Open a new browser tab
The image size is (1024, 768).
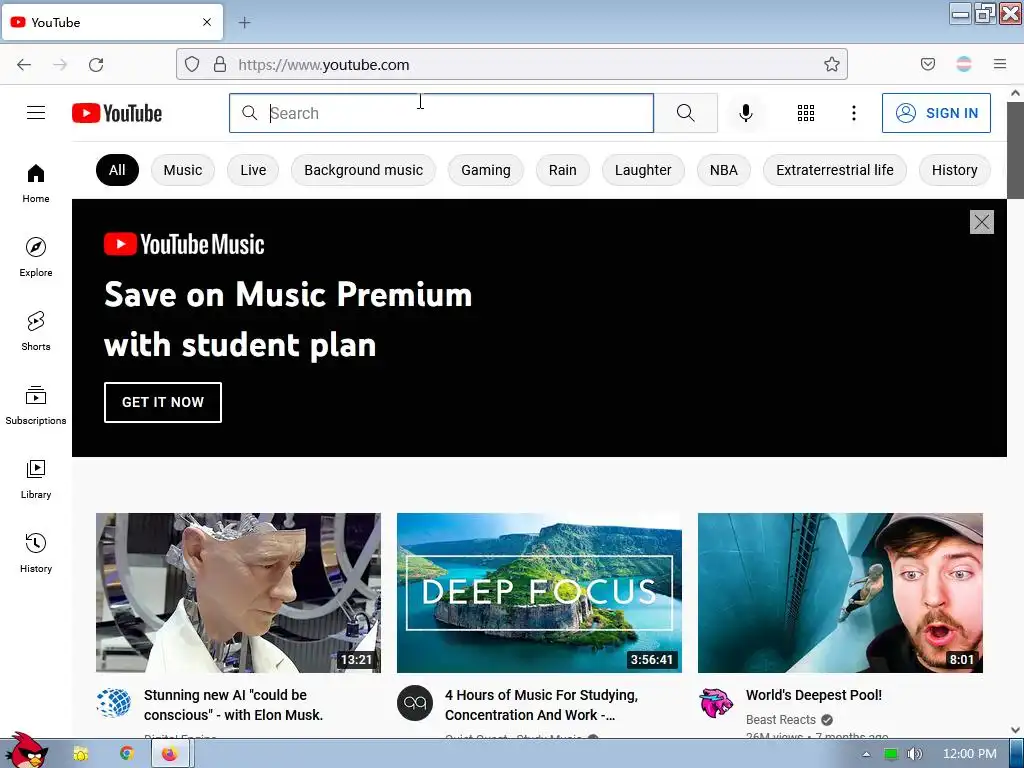click(x=244, y=23)
